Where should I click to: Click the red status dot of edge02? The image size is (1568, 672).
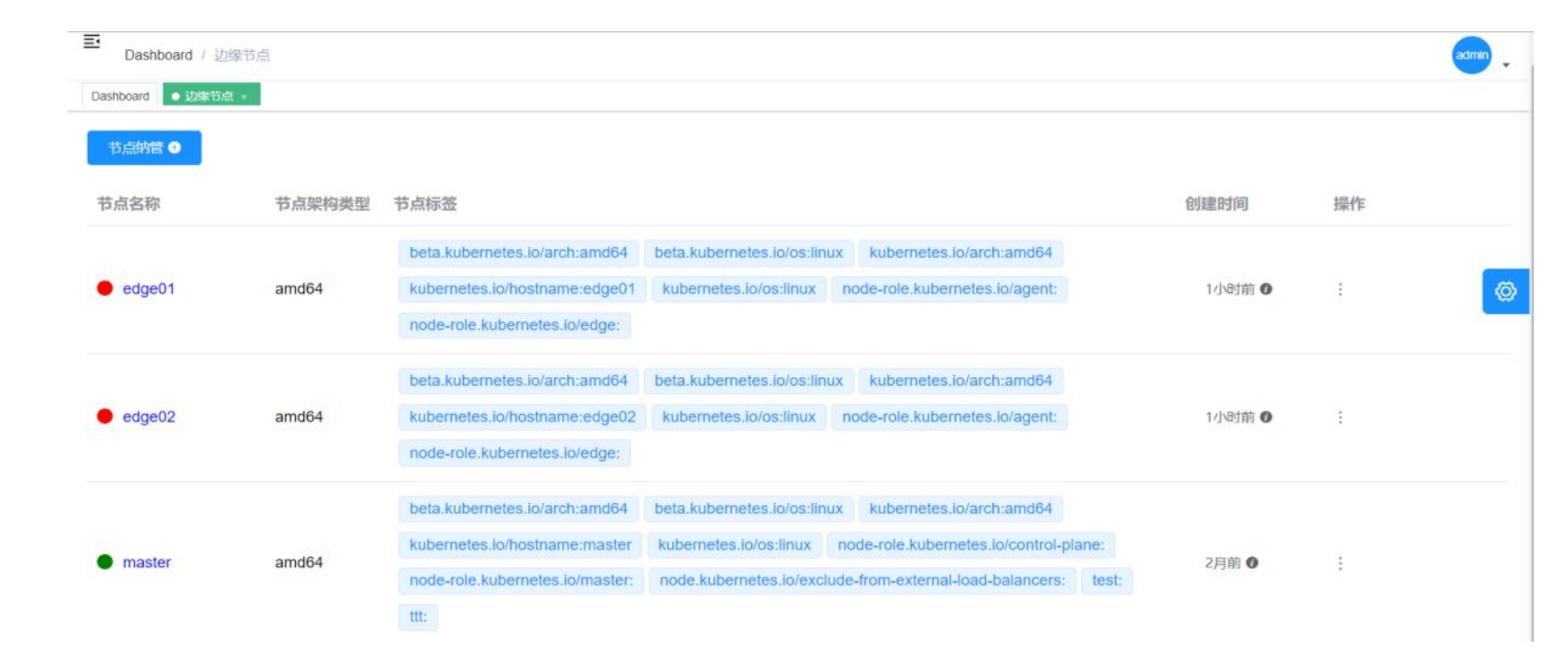click(x=105, y=416)
